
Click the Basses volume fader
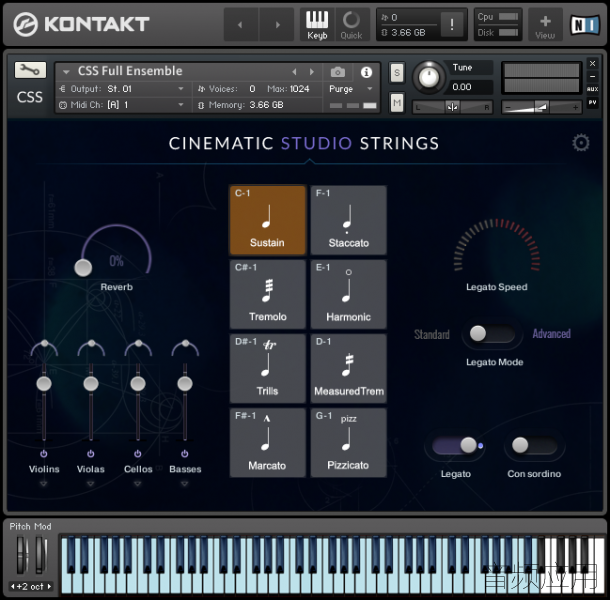click(x=185, y=384)
